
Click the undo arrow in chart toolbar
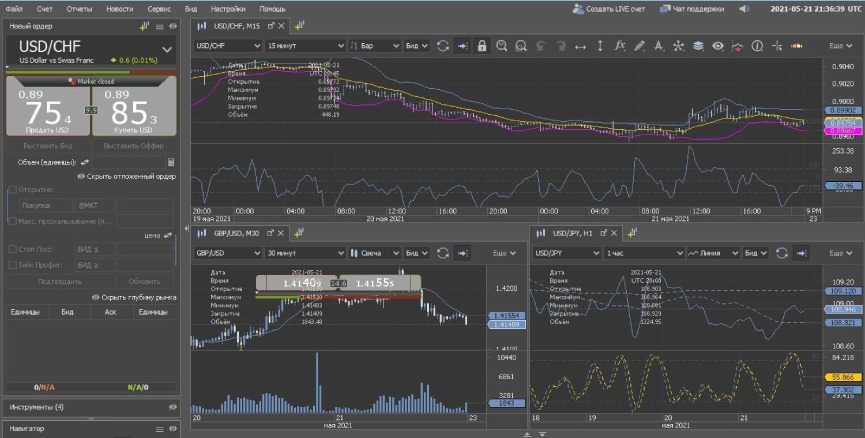coord(541,46)
